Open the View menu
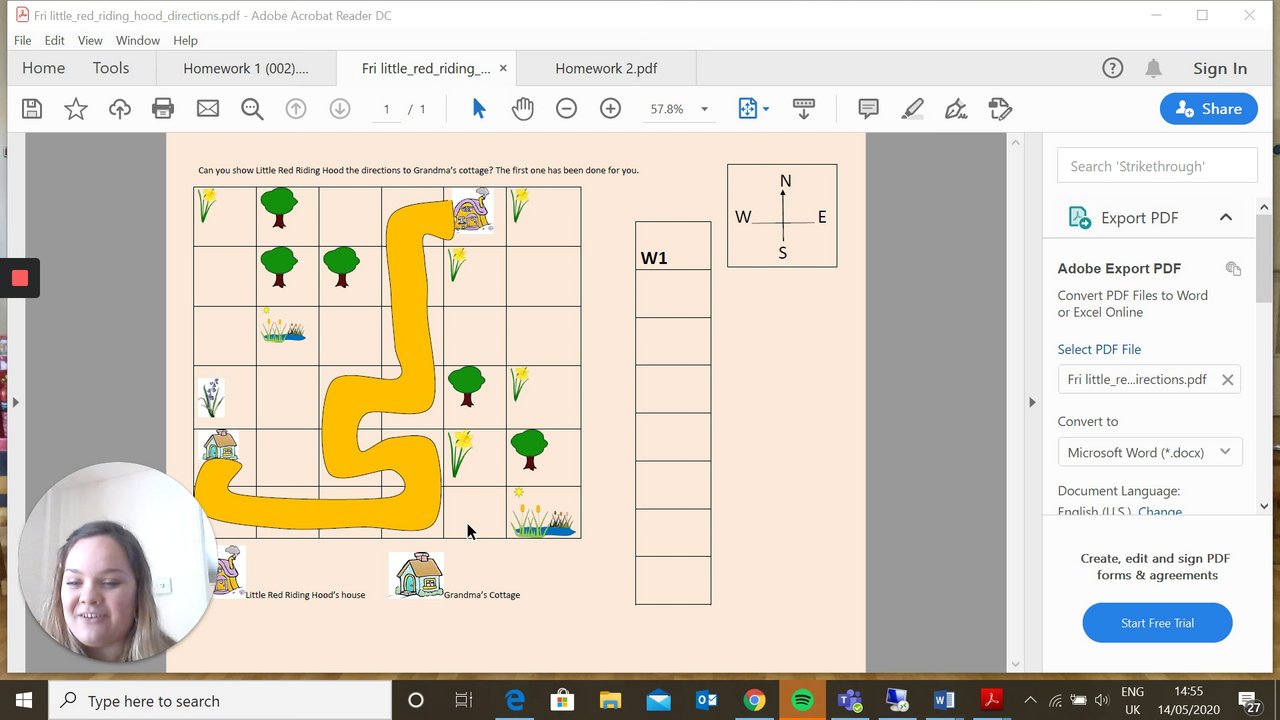The height and width of the screenshot is (720, 1280). click(90, 40)
